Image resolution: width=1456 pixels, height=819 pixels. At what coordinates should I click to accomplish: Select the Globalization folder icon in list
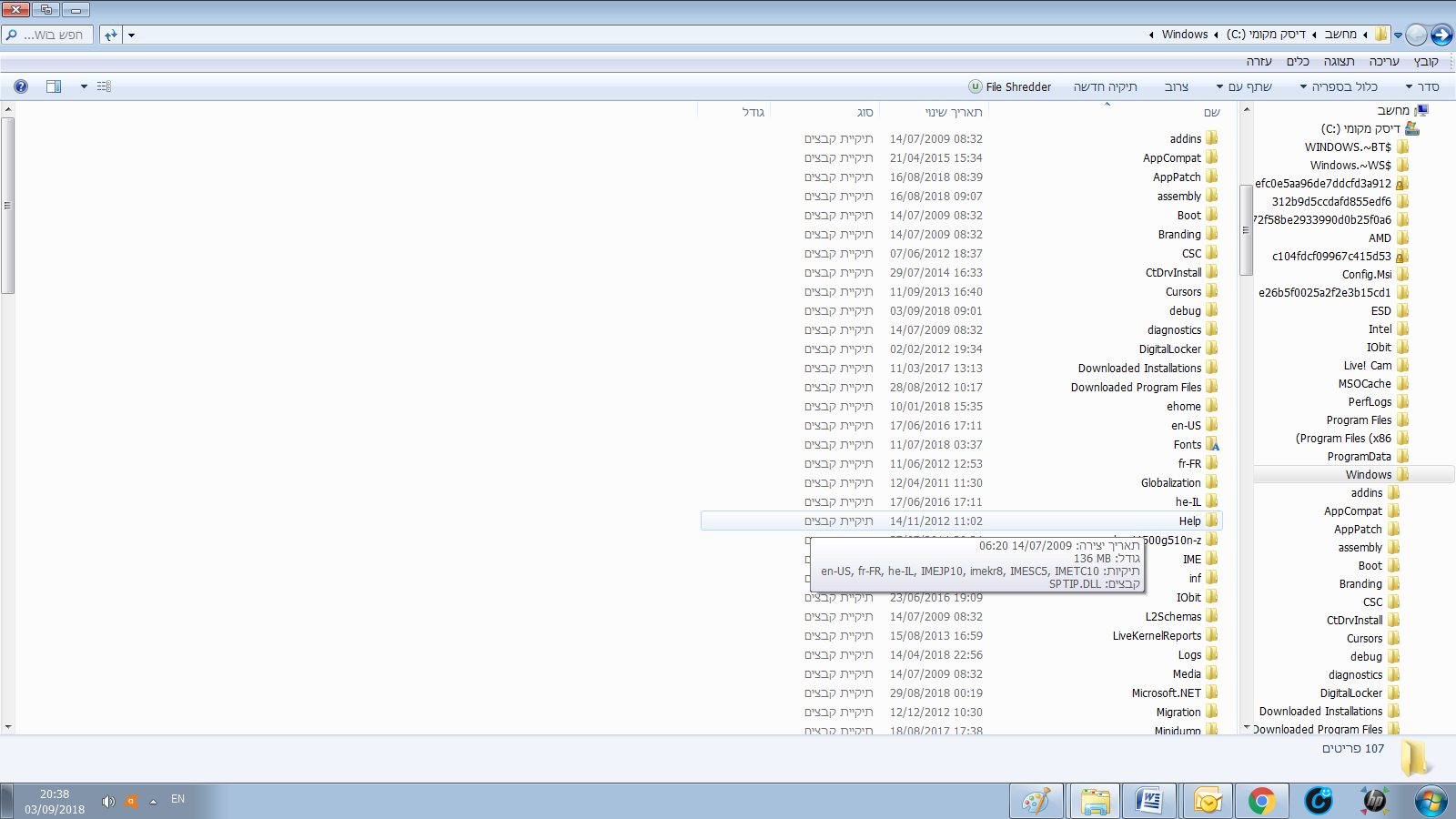click(1212, 482)
